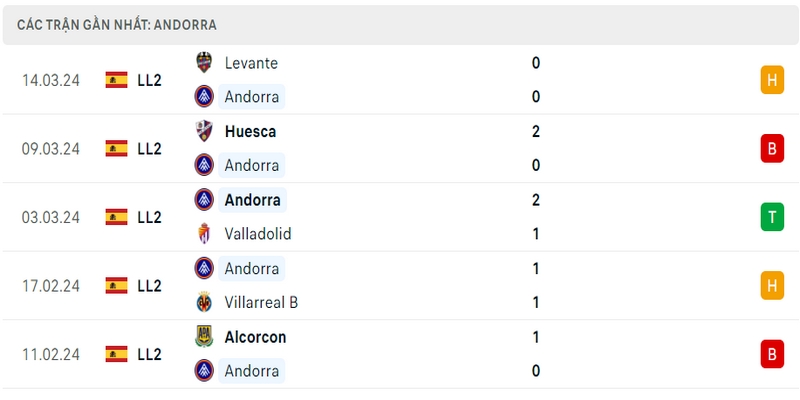
Task: Click the Valladolid club crest
Action: tap(204, 234)
